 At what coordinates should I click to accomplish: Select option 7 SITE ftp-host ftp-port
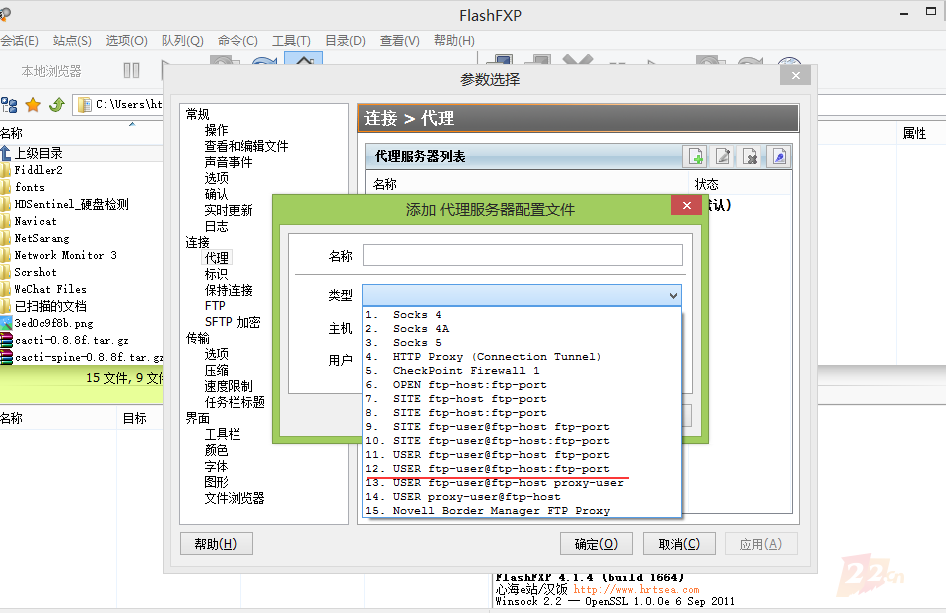[522, 399]
